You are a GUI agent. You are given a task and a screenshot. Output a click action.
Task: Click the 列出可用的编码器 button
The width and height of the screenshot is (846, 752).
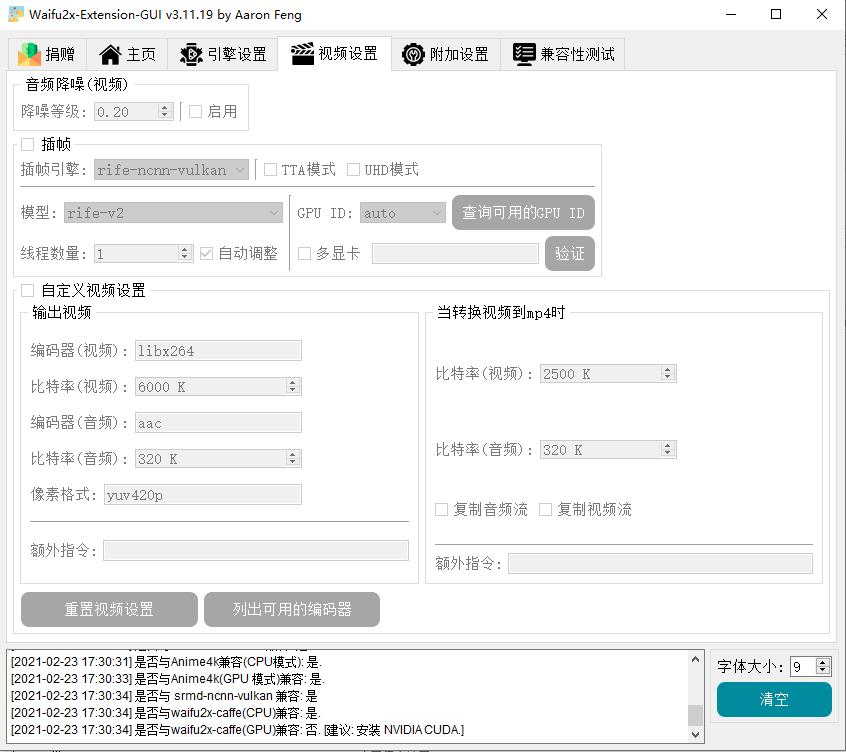pyautogui.click(x=292, y=610)
